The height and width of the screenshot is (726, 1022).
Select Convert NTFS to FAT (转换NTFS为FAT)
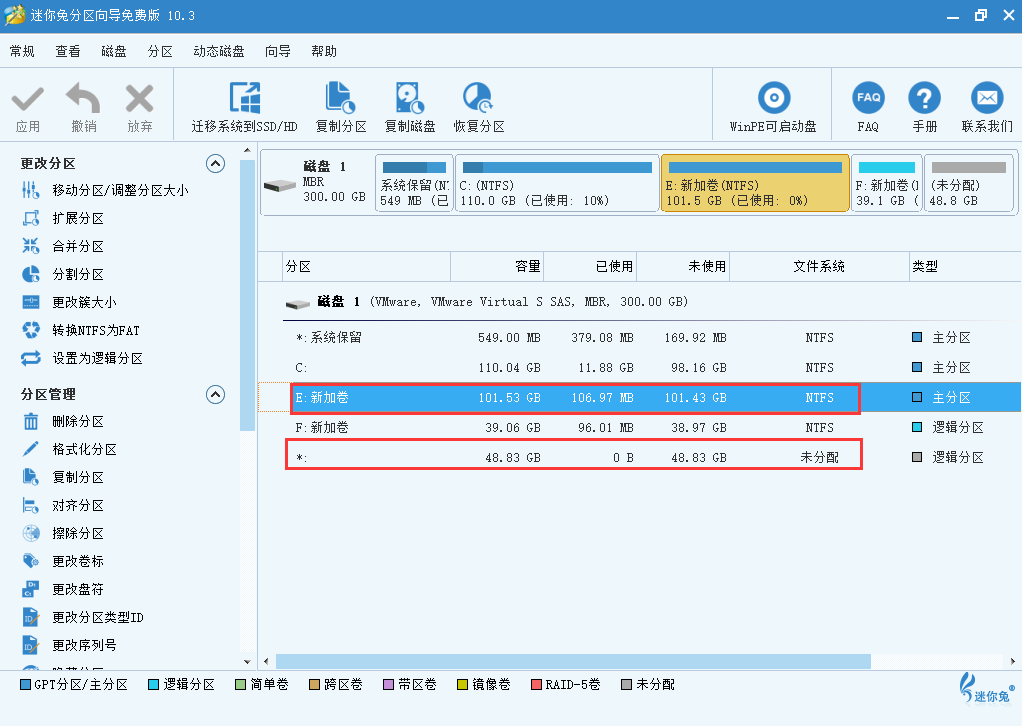(81, 330)
